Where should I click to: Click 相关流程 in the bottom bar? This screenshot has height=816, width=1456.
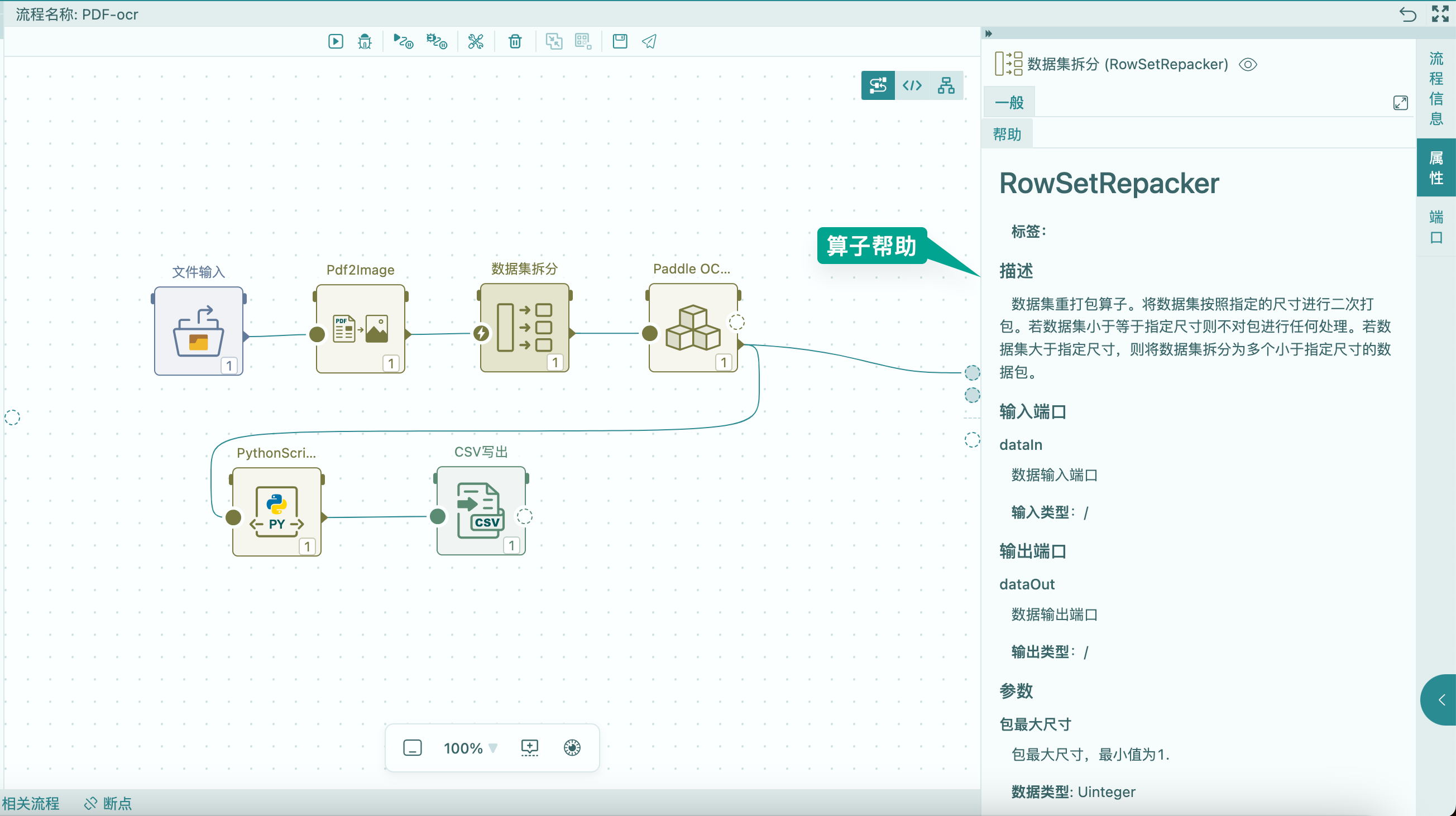[x=31, y=803]
